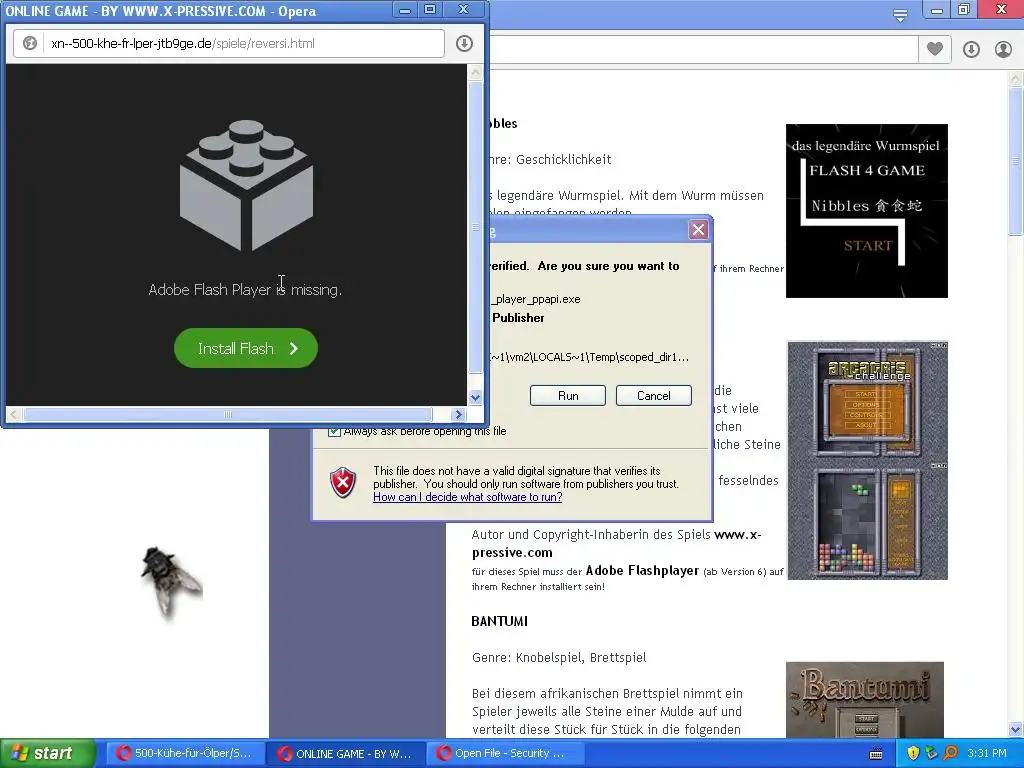1024x768 pixels.
Task: Open the Nibbles Flash game thumbnail
Action: point(867,210)
